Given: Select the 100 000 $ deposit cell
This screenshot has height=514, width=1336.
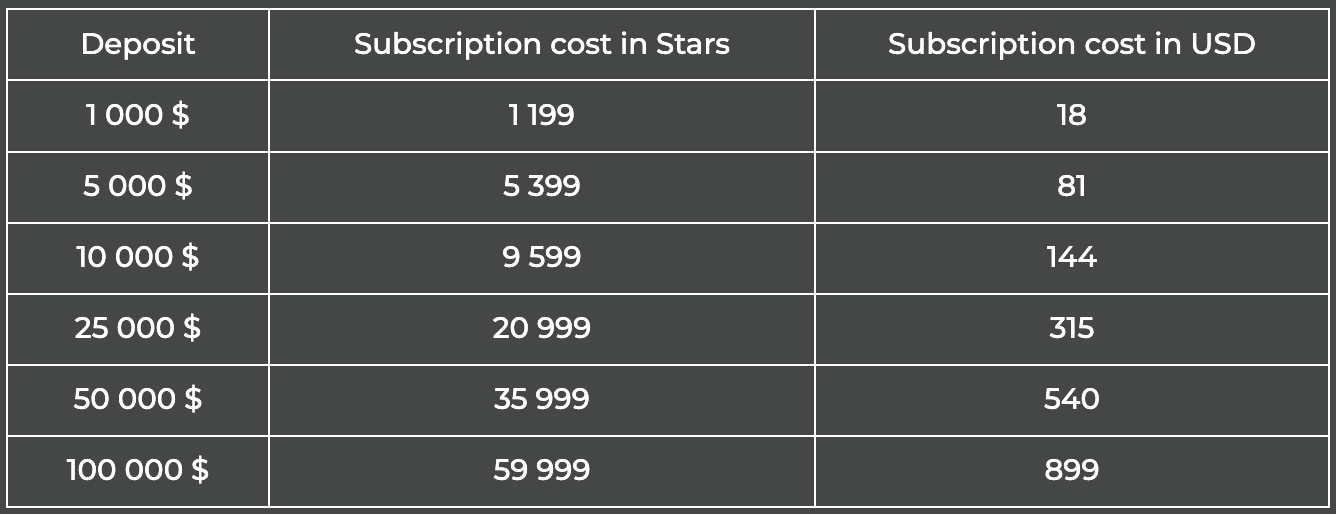Looking at the screenshot, I should [138, 471].
